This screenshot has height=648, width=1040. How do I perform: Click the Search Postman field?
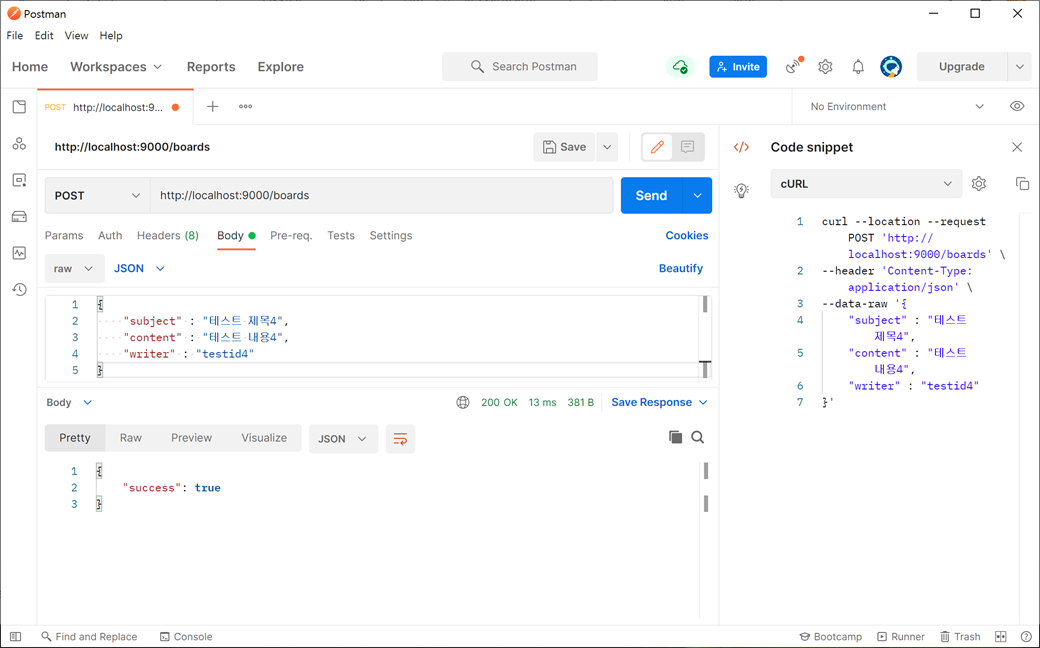point(520,66)
